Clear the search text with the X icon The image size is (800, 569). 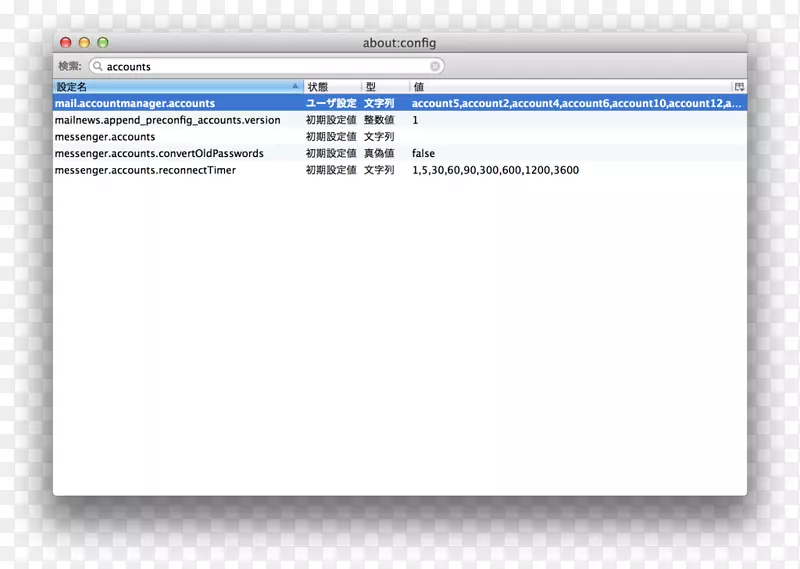coord(435,67)
